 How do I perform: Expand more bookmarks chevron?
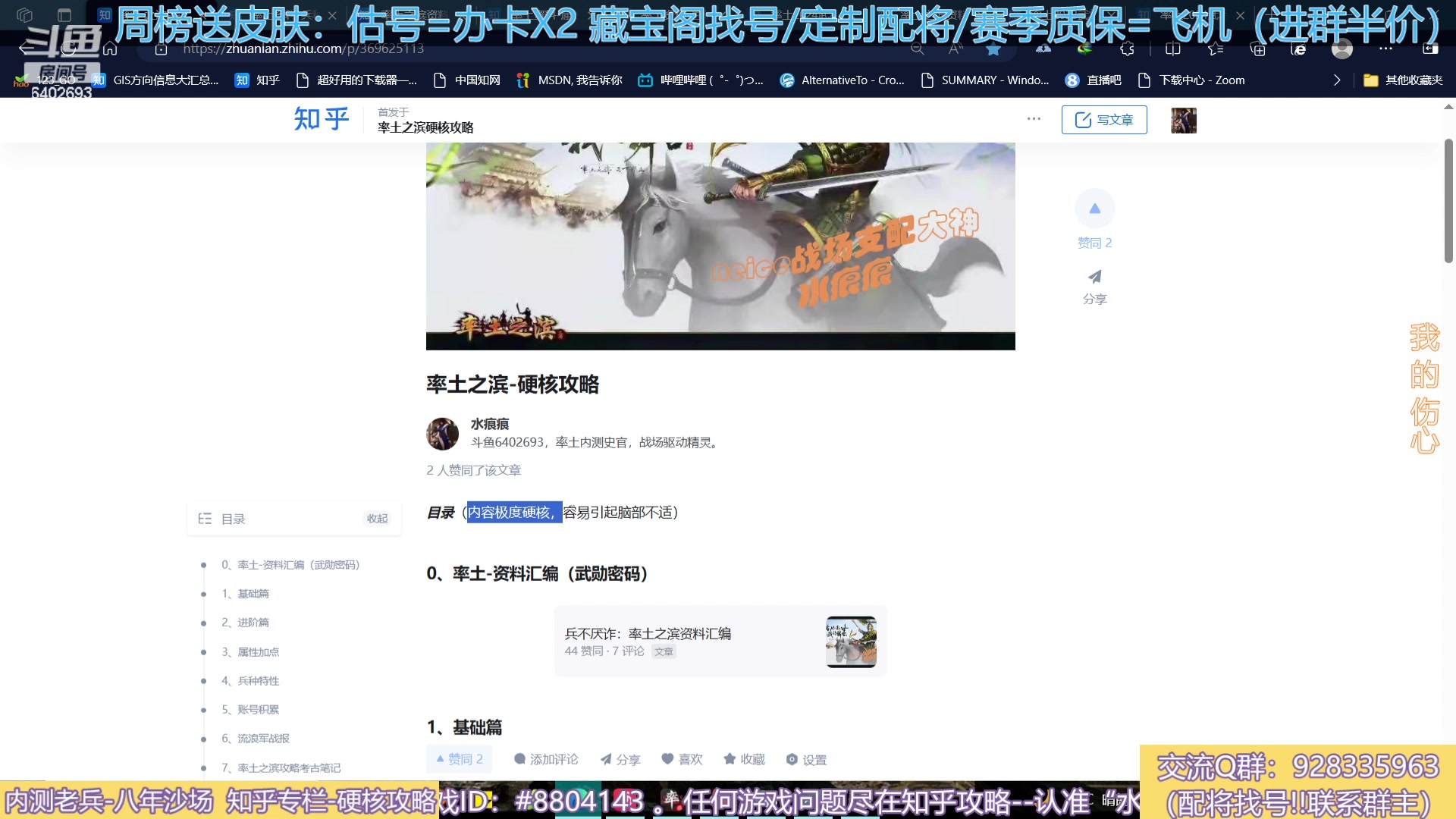click(x=1337, y=80)
